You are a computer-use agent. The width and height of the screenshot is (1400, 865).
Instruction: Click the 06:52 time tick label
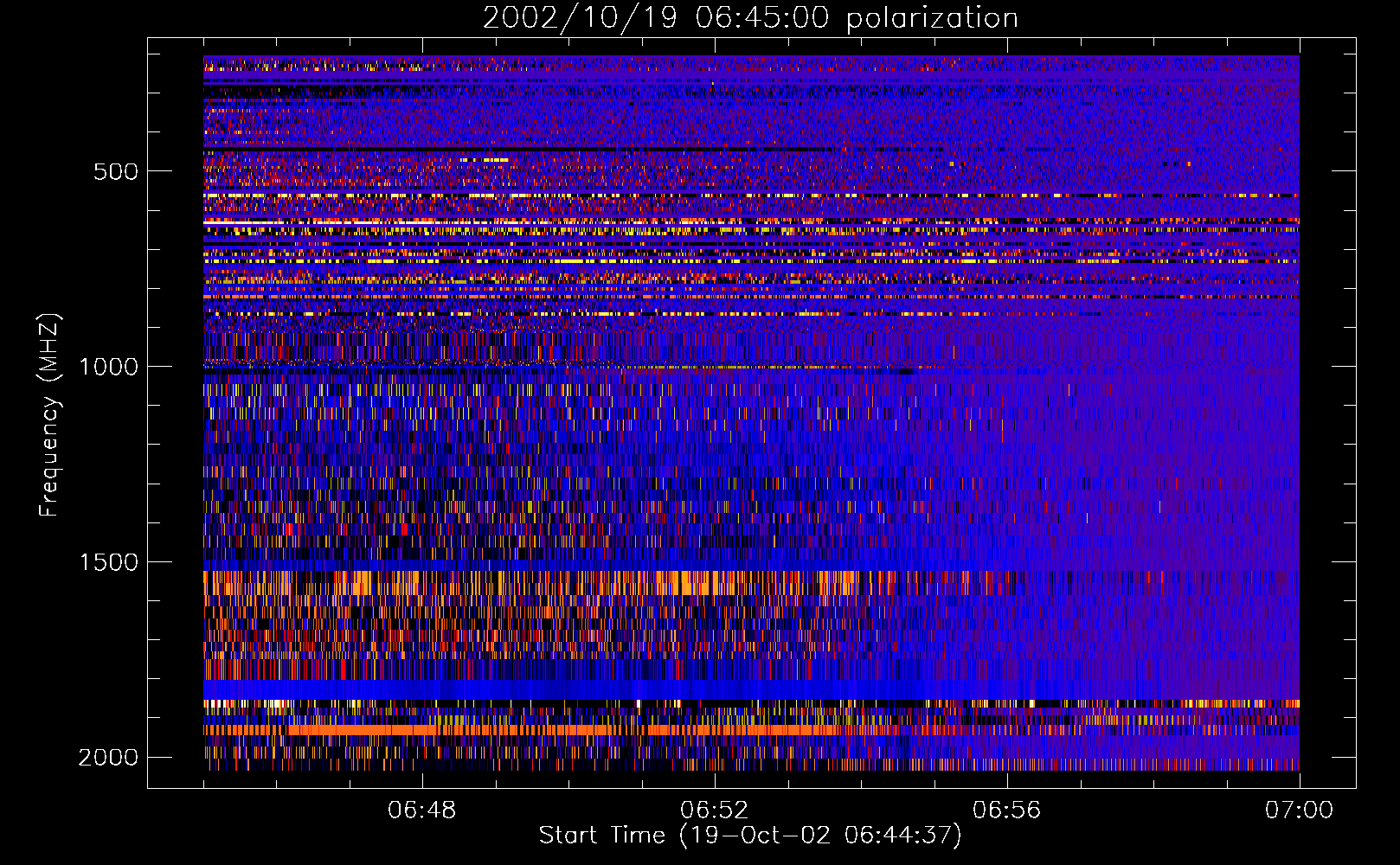coord(715,811)
